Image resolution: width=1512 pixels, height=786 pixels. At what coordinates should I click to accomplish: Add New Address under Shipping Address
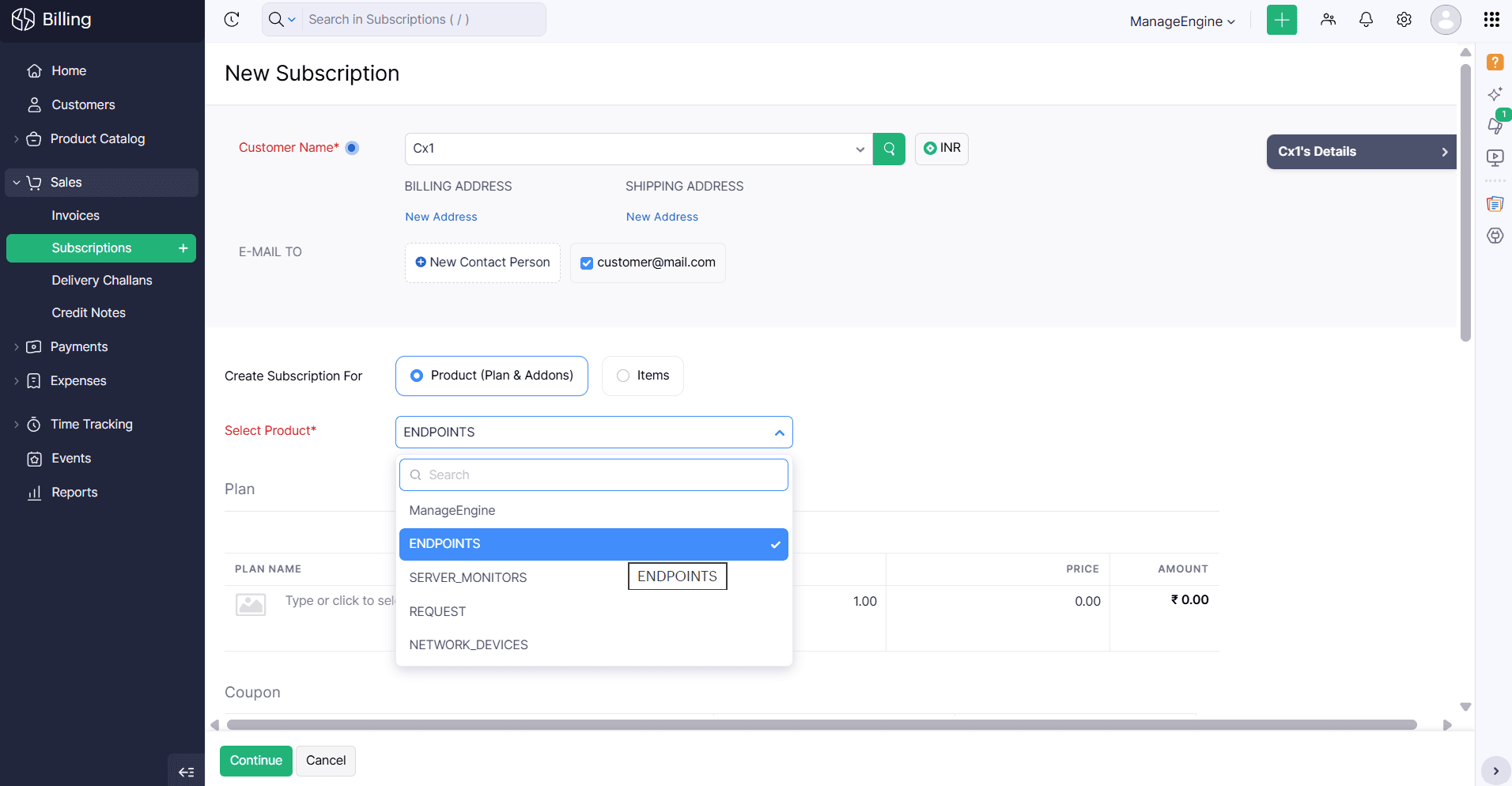point(663,217)
